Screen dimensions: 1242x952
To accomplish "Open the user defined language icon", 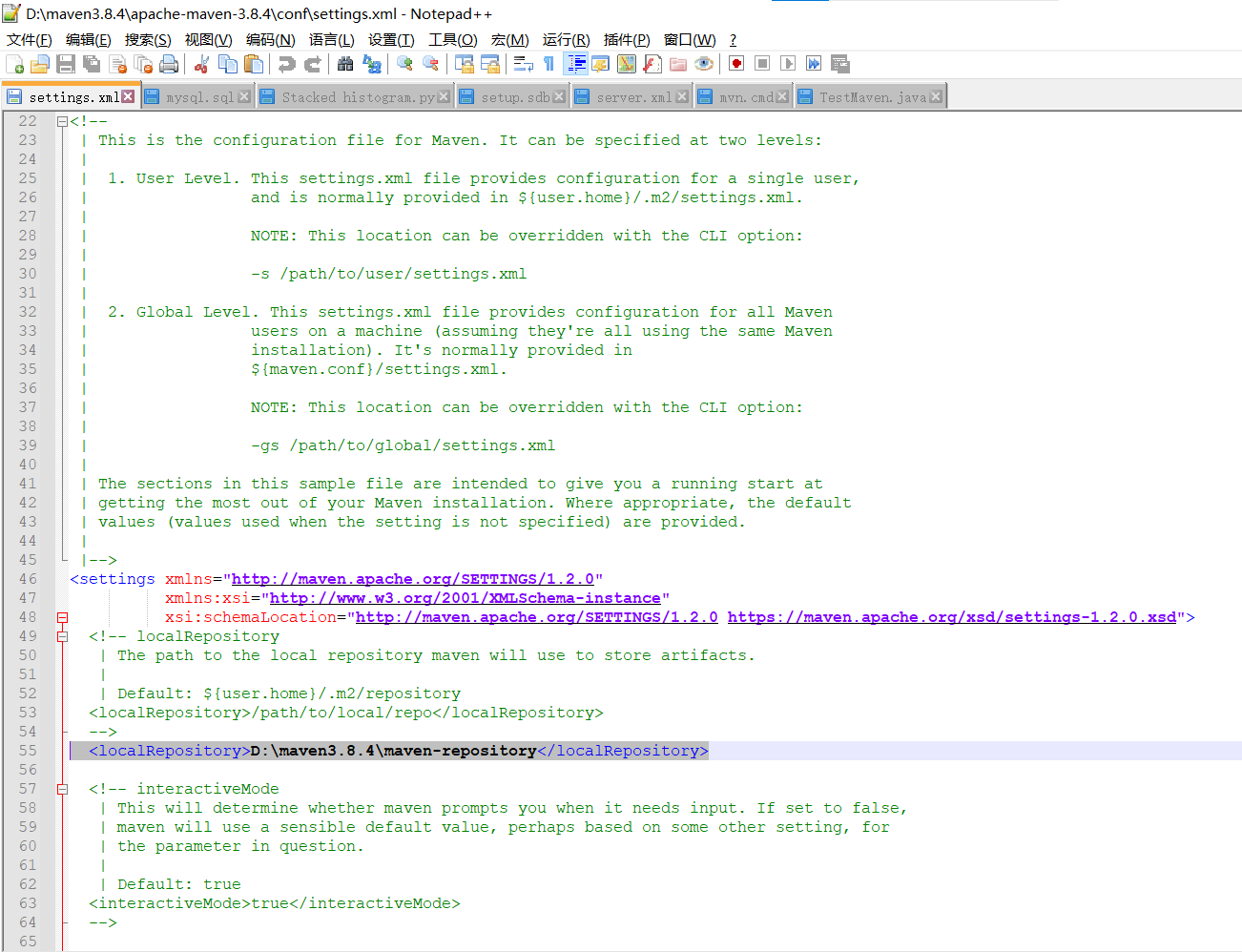I will [x=601, y=64].
